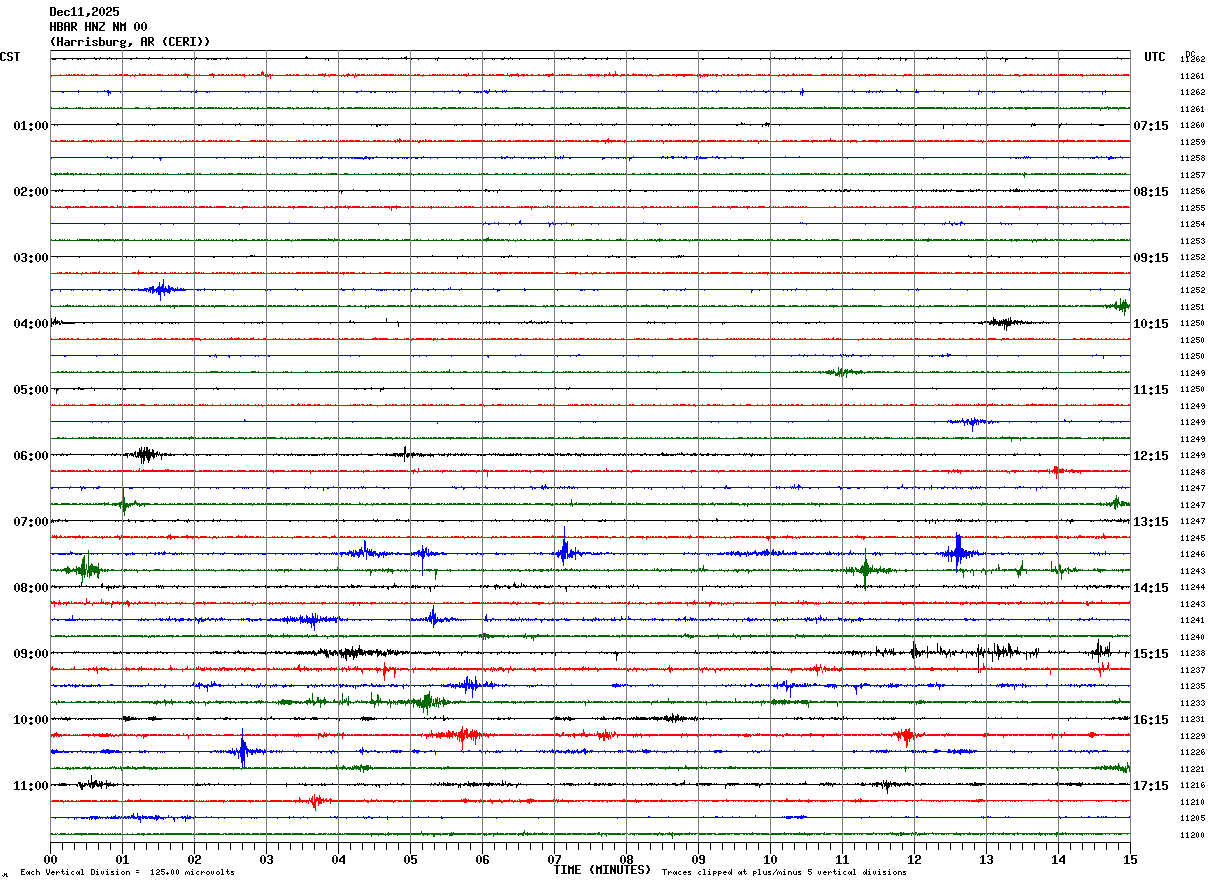The width and height of the screenshot is (1210, 886).
Task: Click the TIME (MINUTES) axis title
Action: pos(602,870)
